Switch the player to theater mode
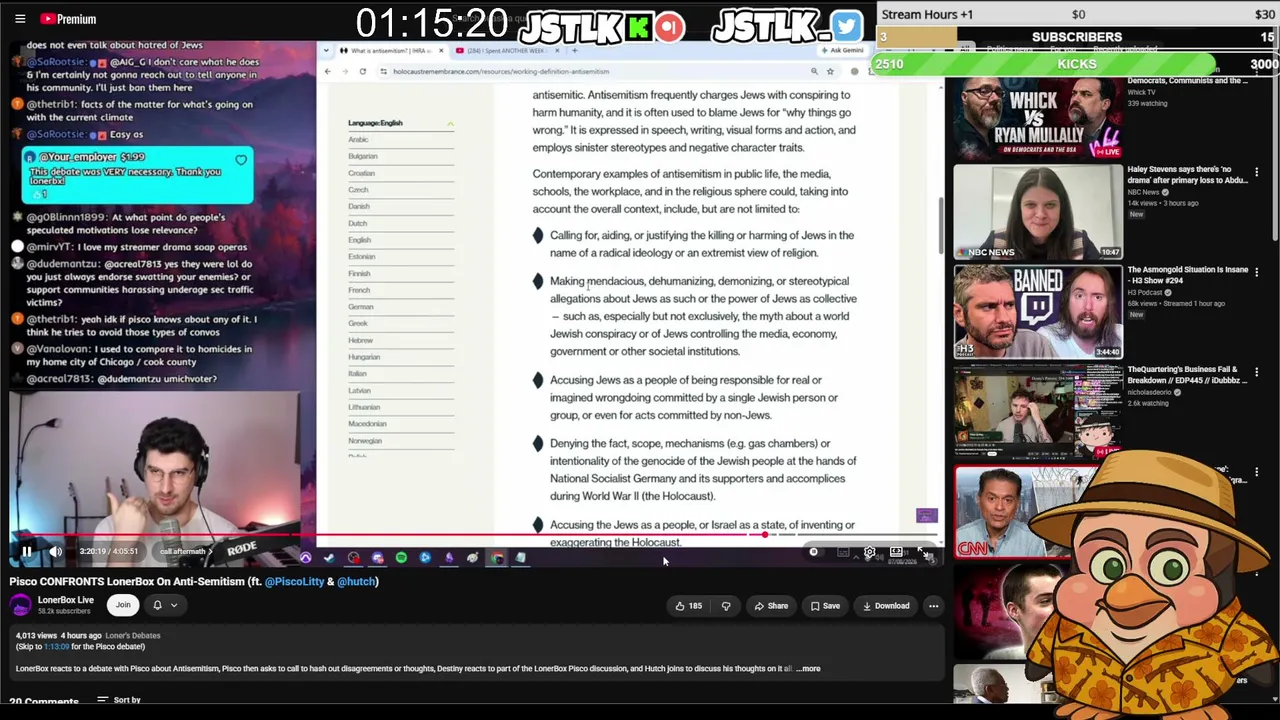The height and width of the screenshot is (720, 1280). (x=896, y=552)
